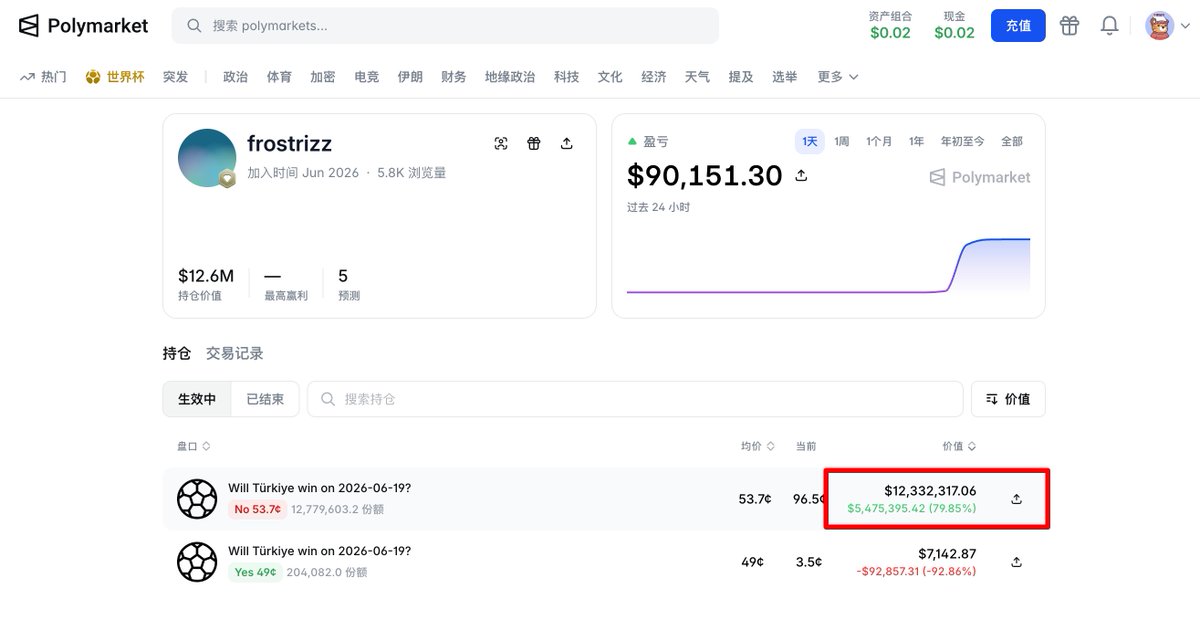This screenshot has width=1200, height=620.
Task: Share the Yes 49¢ Türkiye position
Action: click(1017, 562)
